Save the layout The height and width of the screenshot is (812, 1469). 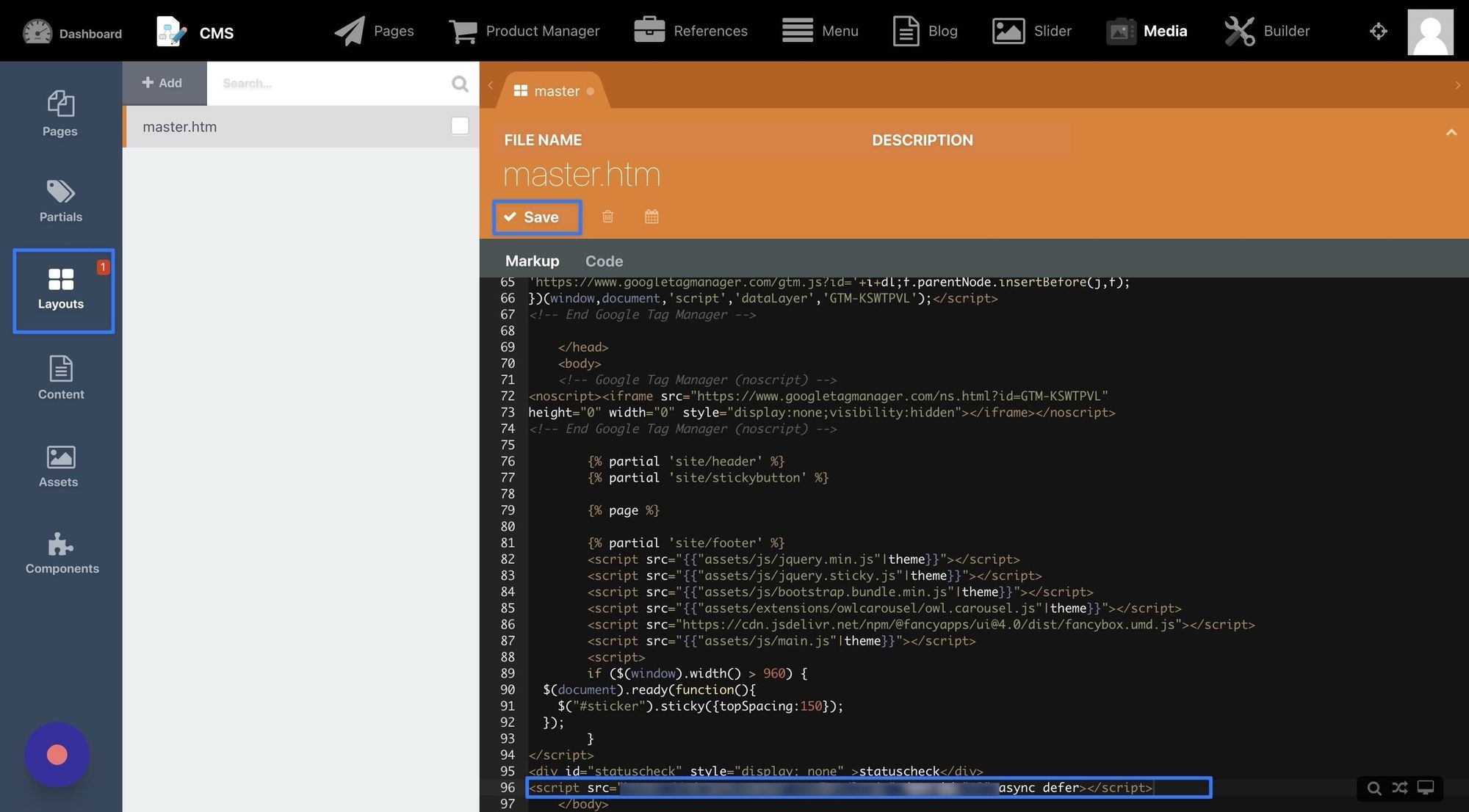537,217
